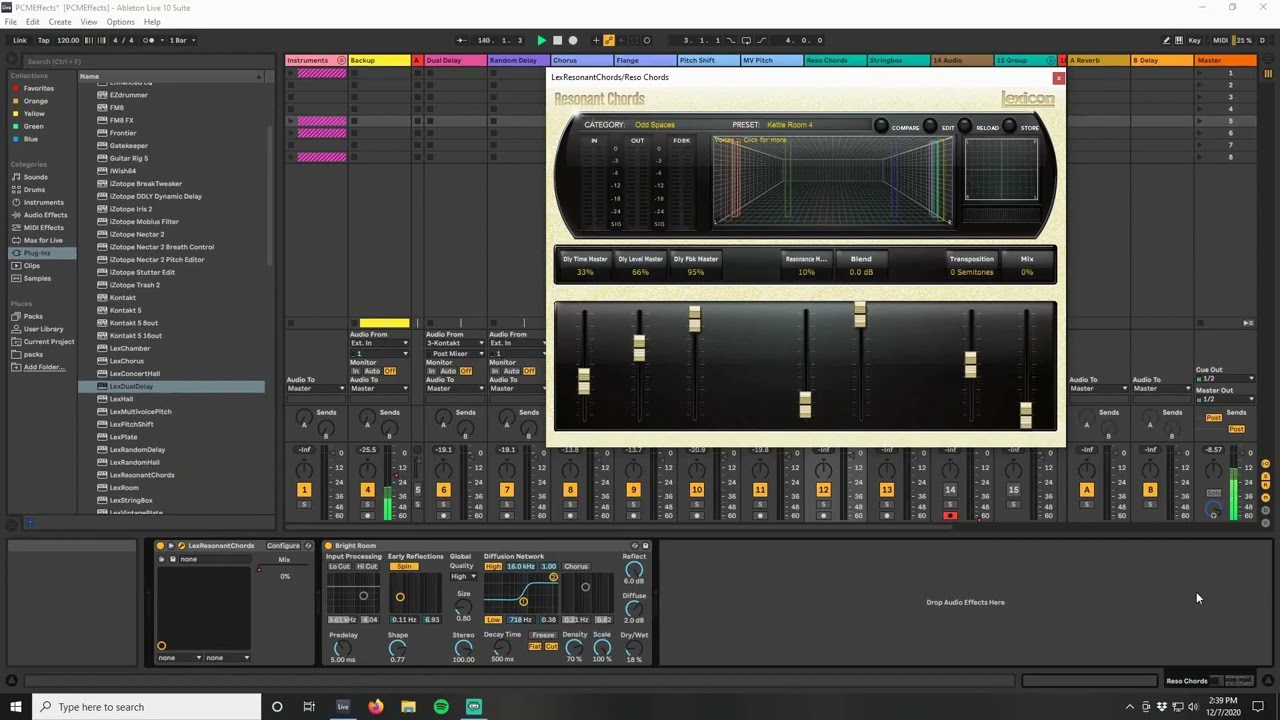Click the transport Stop button
Image resolution: width=1280 pixels, height=720 pixels.
[x=557, y=40]
